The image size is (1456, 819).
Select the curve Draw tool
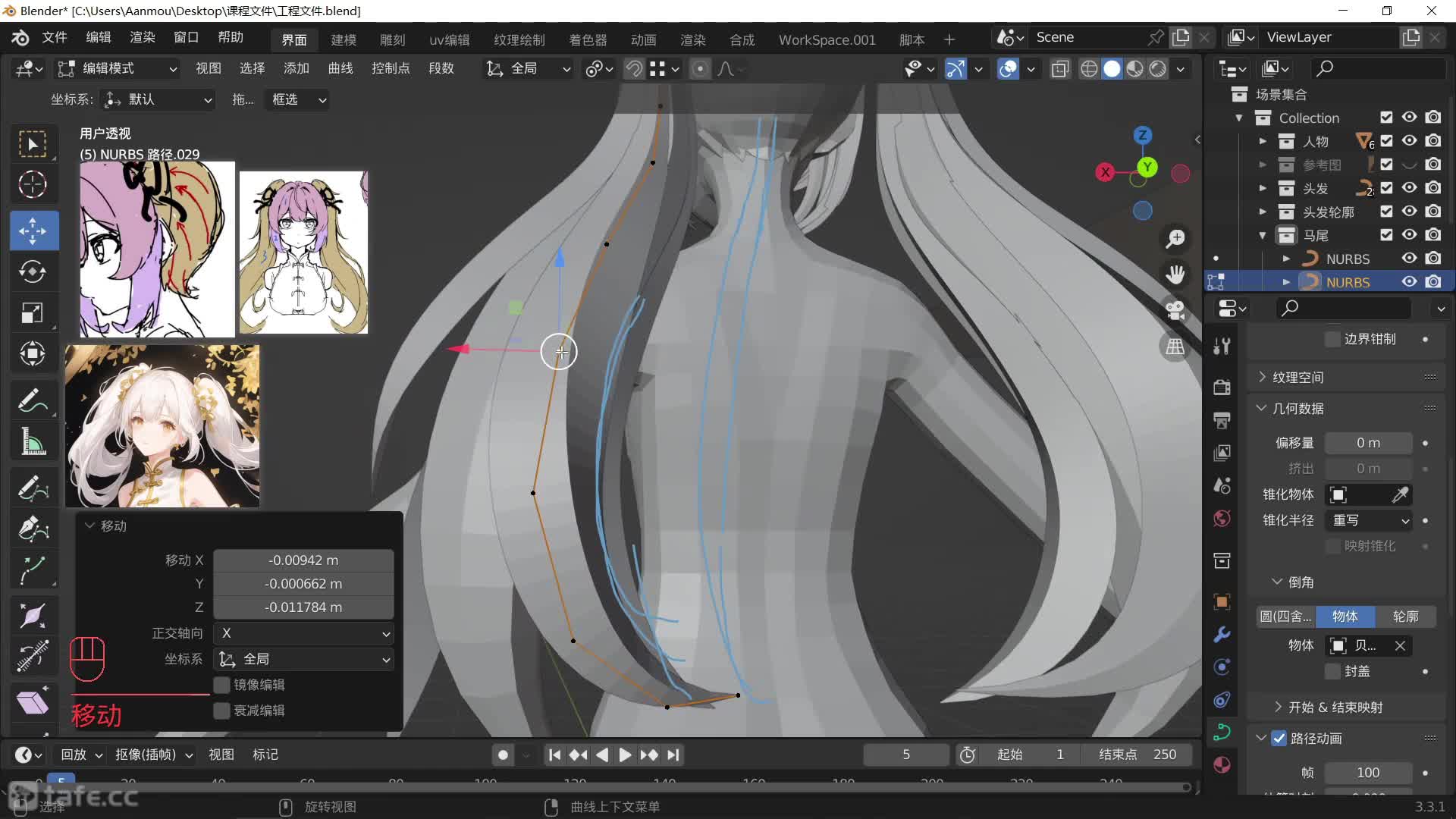pos(33,489)
